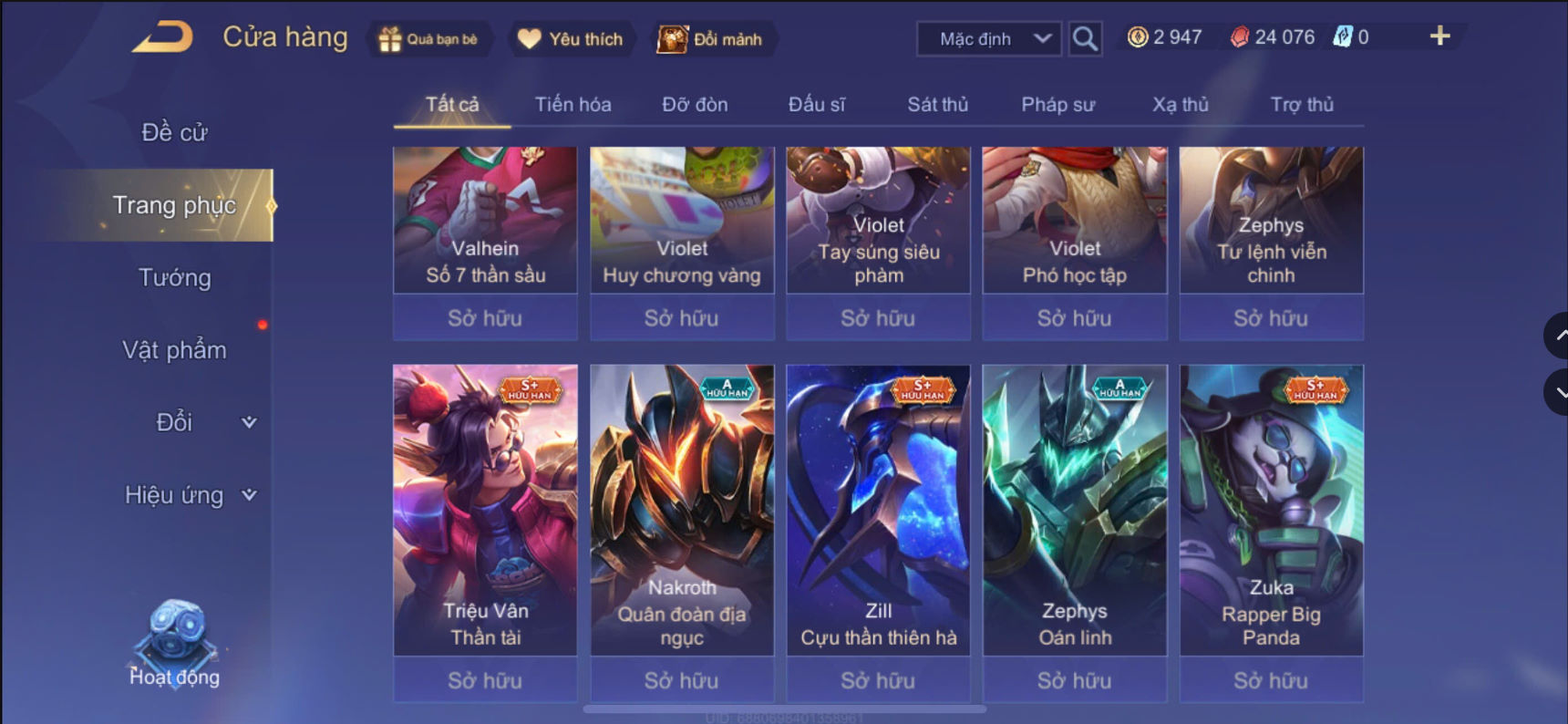Switch to the Pháp sư tab

point(1057,105)
